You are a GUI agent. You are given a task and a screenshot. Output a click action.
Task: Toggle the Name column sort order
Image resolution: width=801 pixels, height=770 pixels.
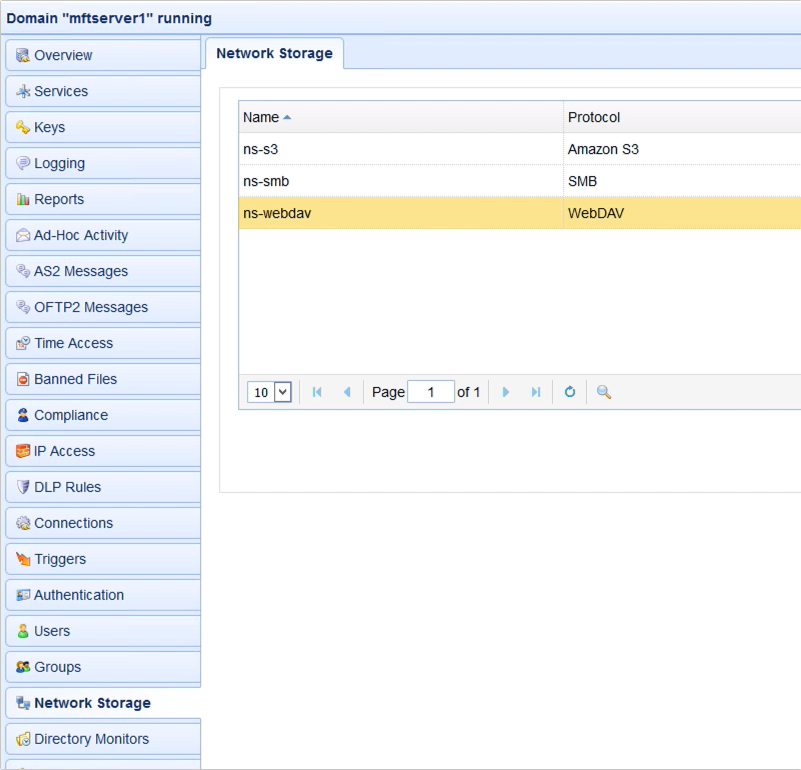pyautogui.click(x=260, y=117)
